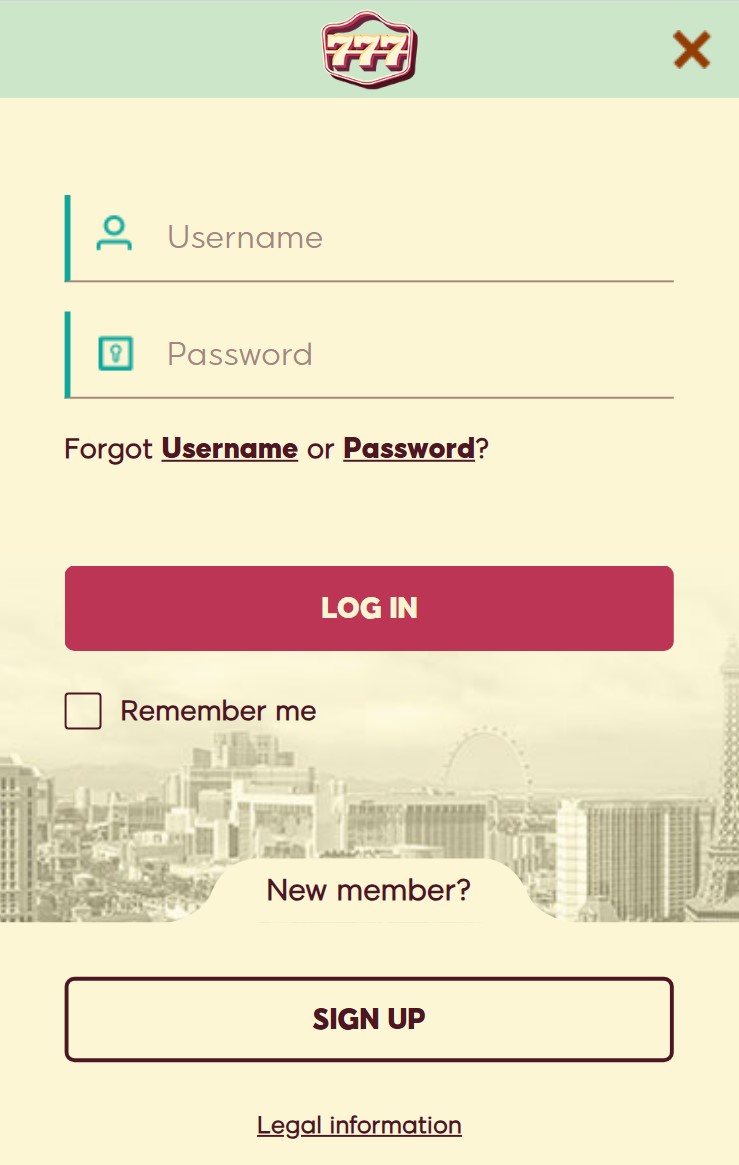Open the forgot Password link
The width and height of the screenshot is (739, 1165).
tap(408, 449)
